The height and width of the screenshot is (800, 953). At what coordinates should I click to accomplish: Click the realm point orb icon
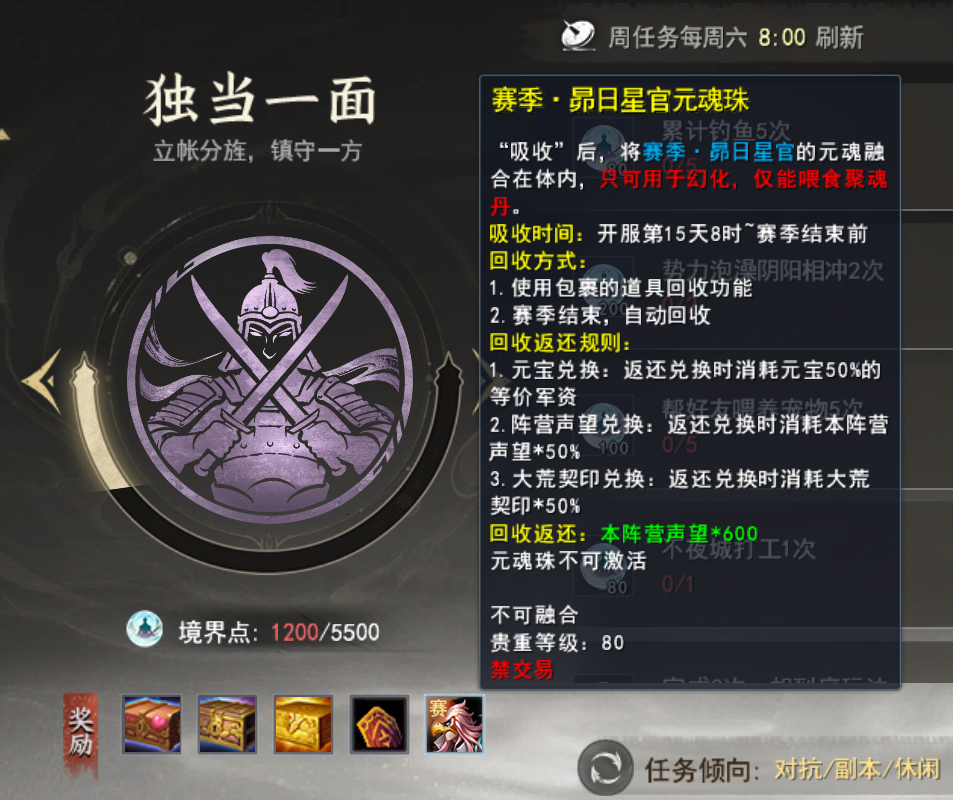click(x=144, y=629)
